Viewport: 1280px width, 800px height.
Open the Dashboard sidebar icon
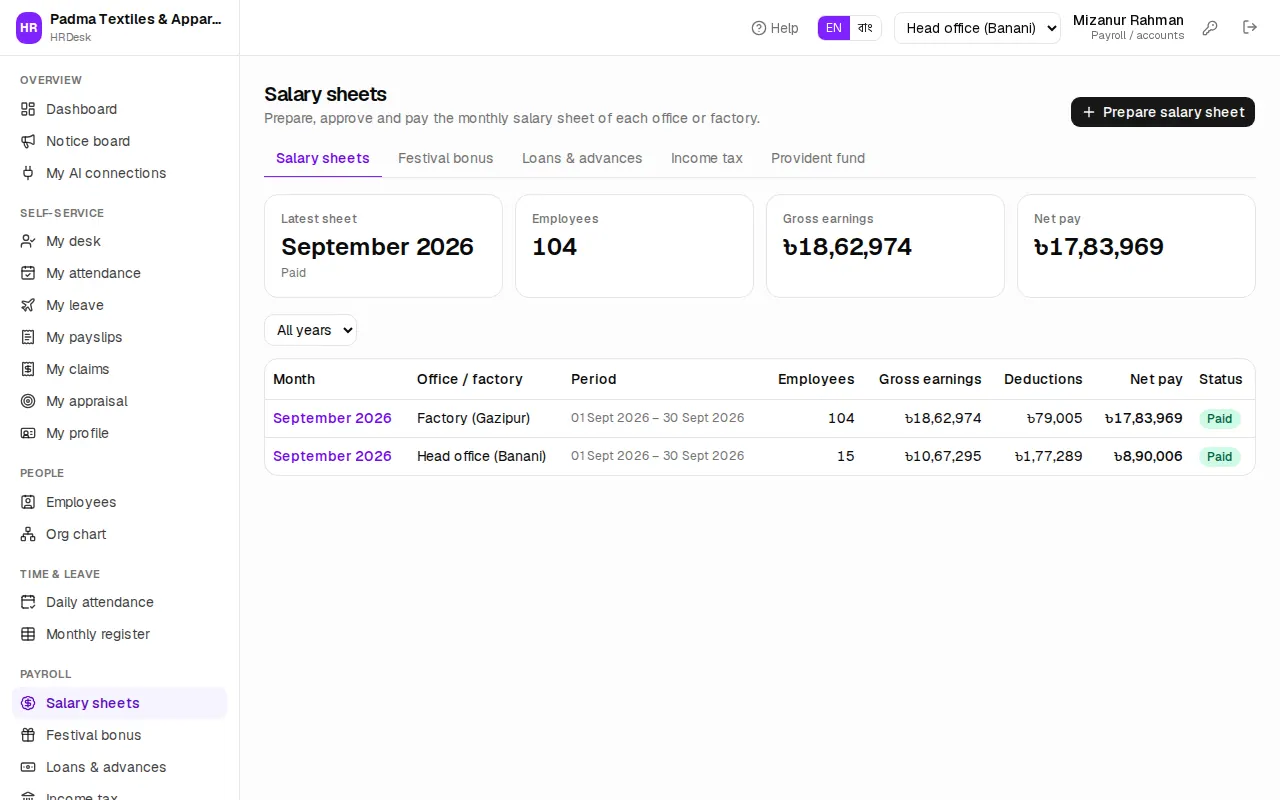tap(28, 109)
